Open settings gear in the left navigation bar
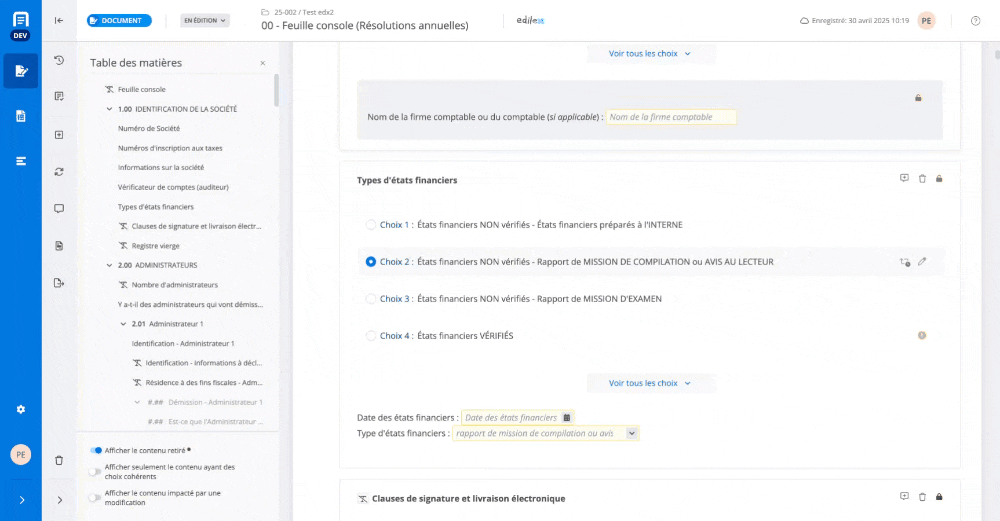Image resolution: width=1000 pixels, height=521 pixels. [x=21, y=409]
